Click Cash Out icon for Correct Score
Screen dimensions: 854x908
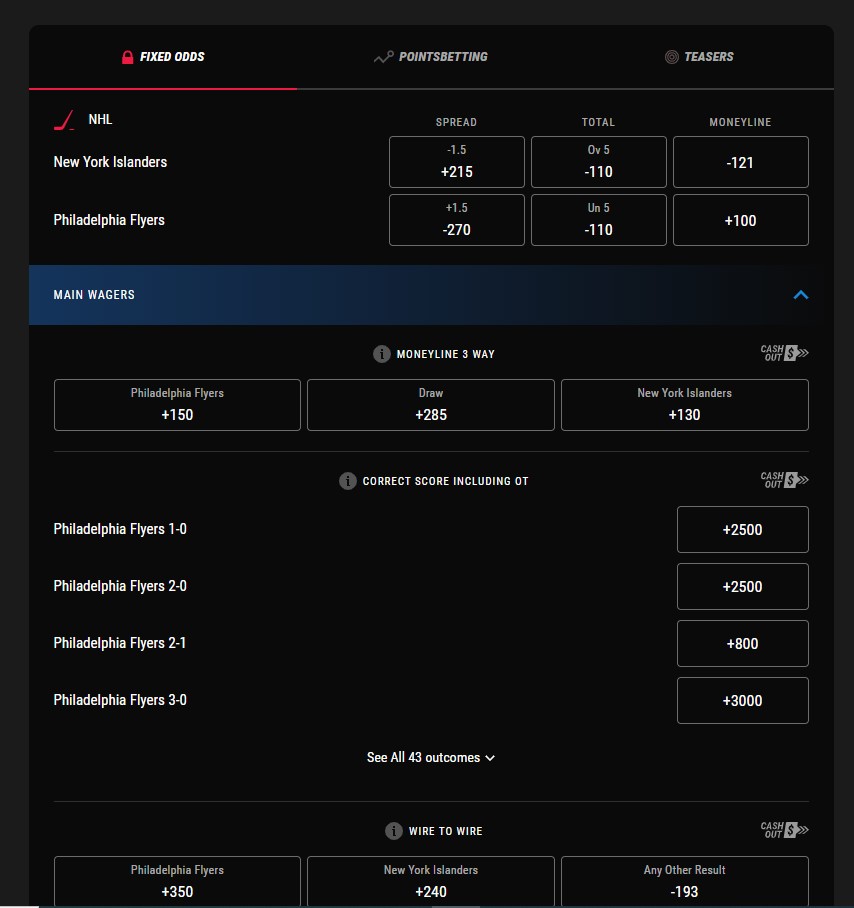coord(785,480)
